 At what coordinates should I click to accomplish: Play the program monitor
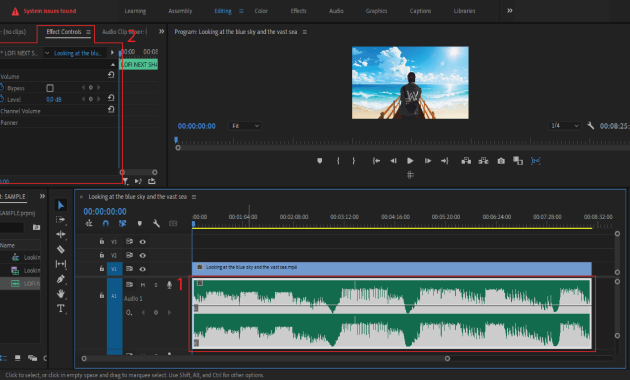coord(410,161)
